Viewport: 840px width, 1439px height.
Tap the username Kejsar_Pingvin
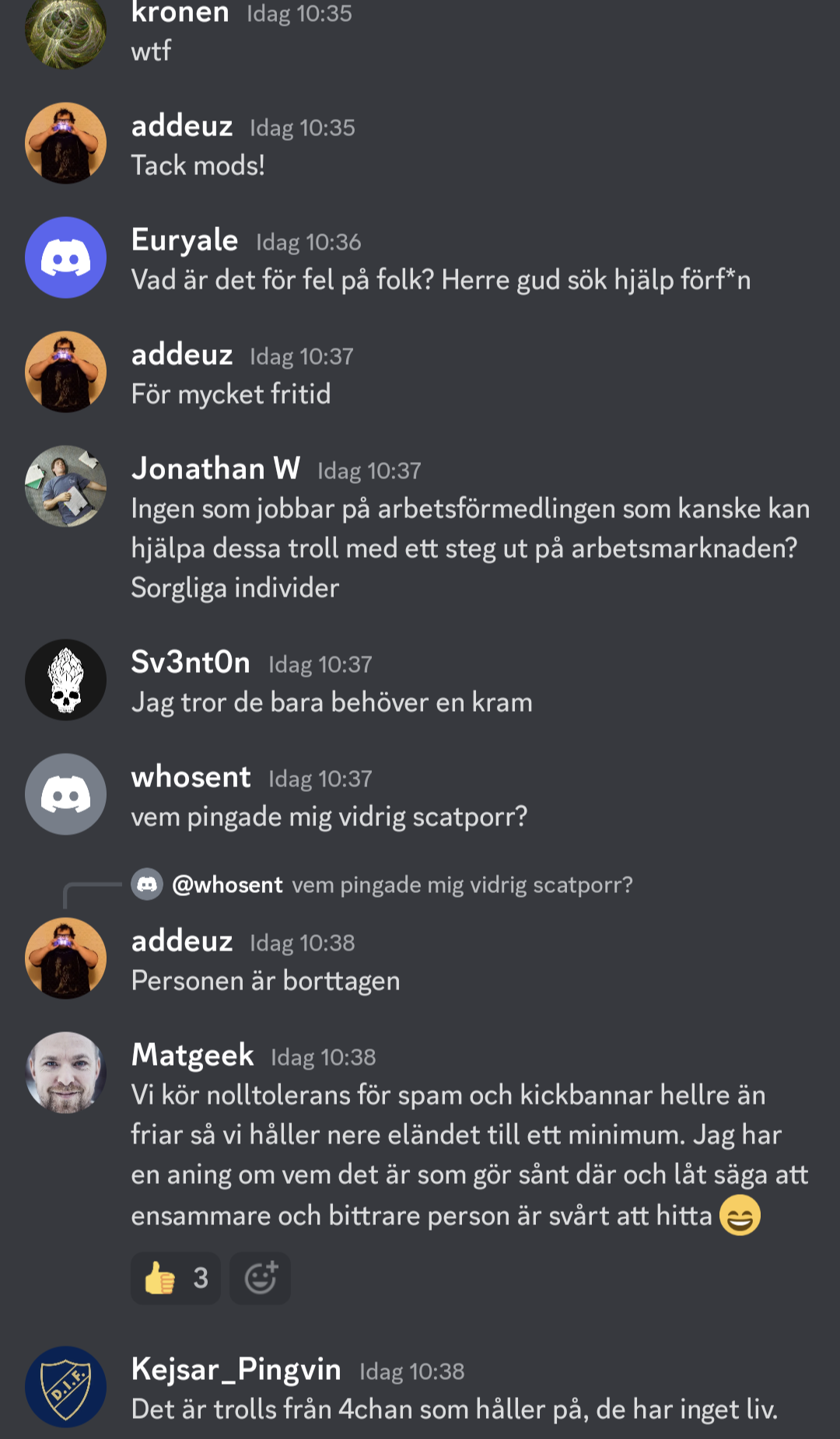coord(236,1369)
